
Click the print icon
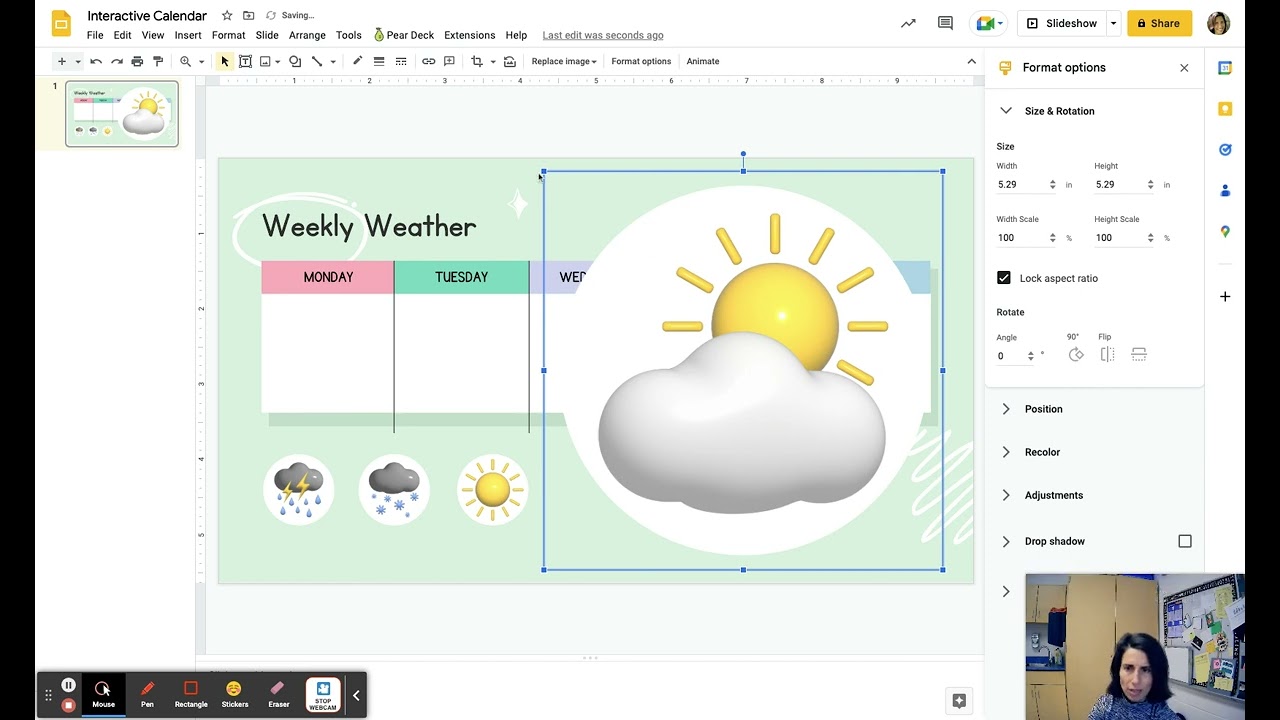click(137, 61)
